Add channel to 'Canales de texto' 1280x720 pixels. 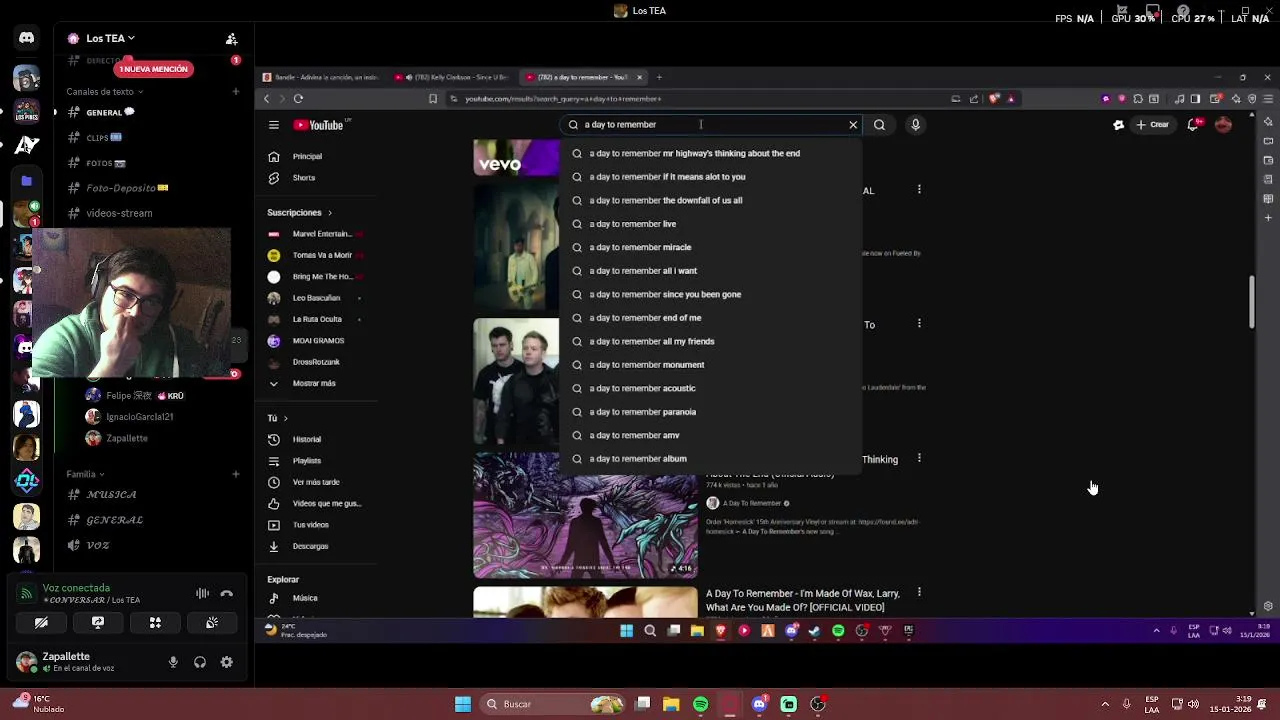pos(236,92)
